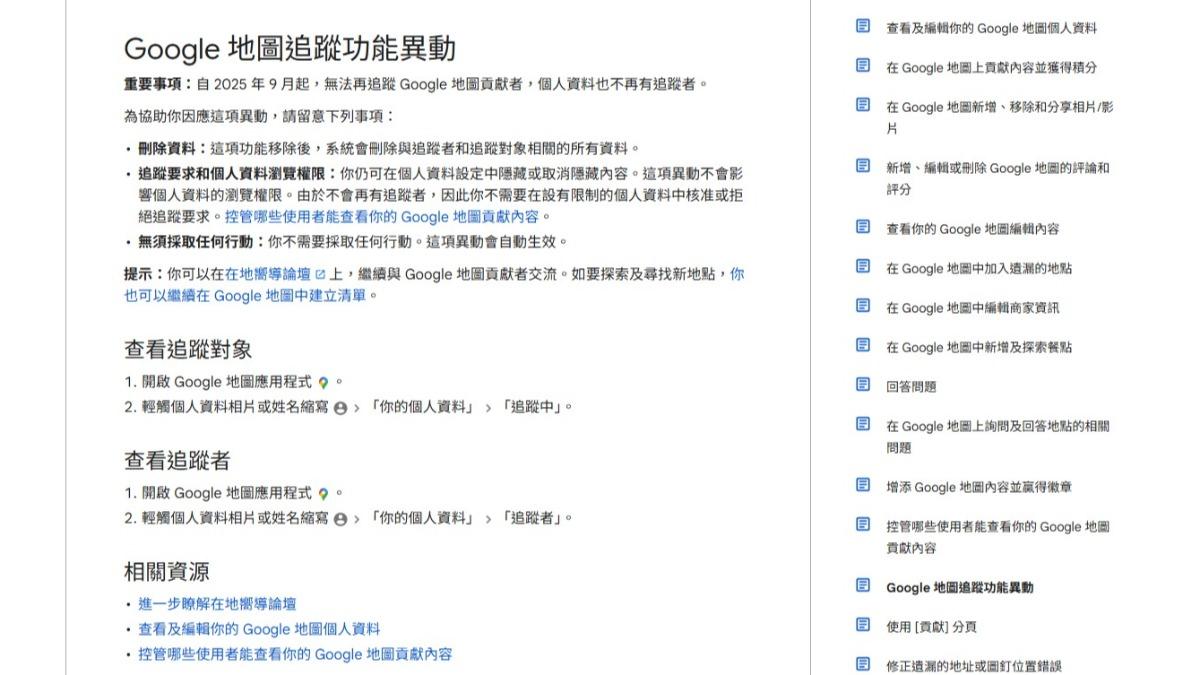Click the bold bullet label 刪除資料
Image resolution: width=1200 pixels, height=675 pixels.
[174, 148]
